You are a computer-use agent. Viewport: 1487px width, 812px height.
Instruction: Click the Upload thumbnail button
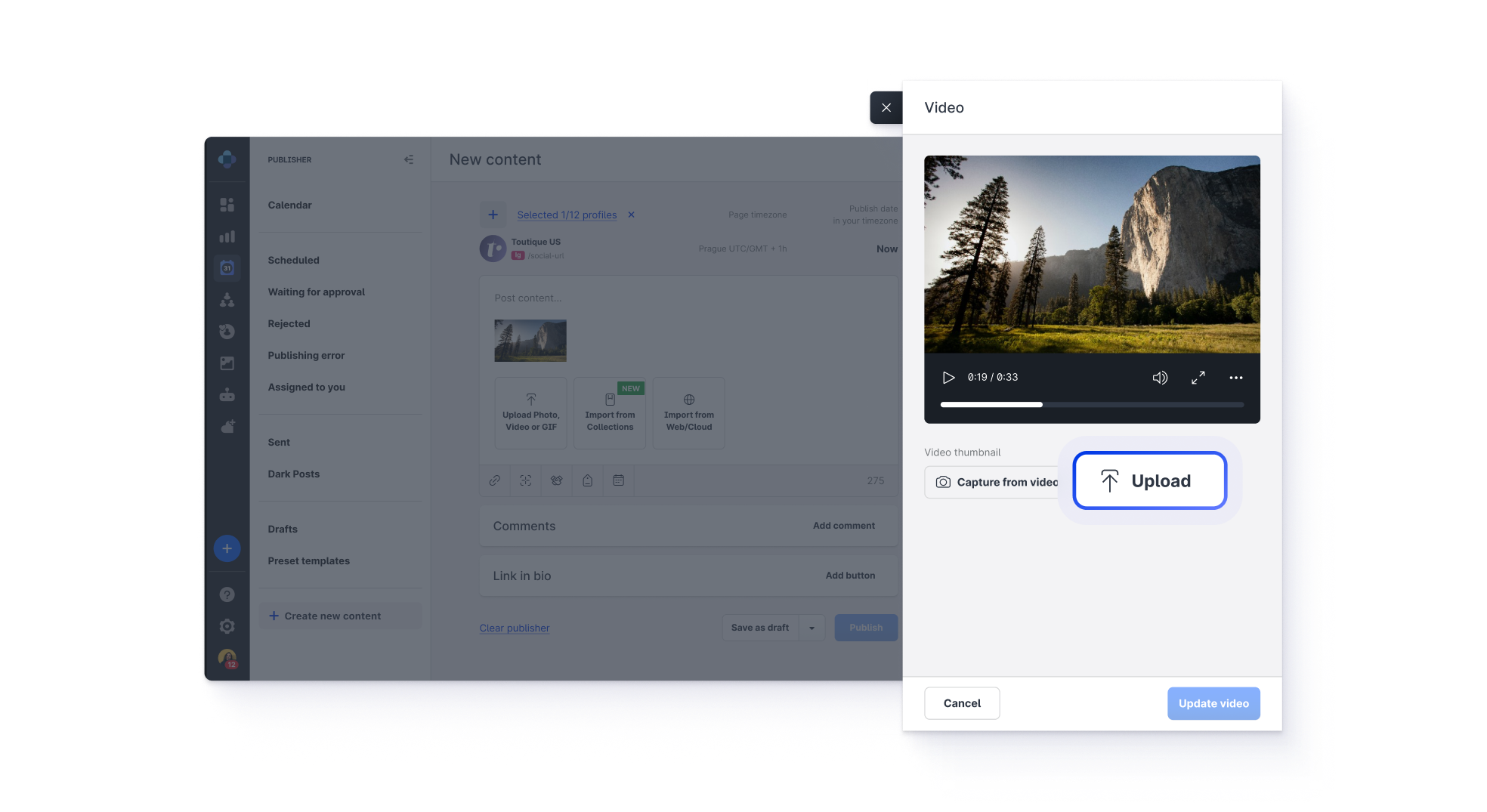(1149, 480)
